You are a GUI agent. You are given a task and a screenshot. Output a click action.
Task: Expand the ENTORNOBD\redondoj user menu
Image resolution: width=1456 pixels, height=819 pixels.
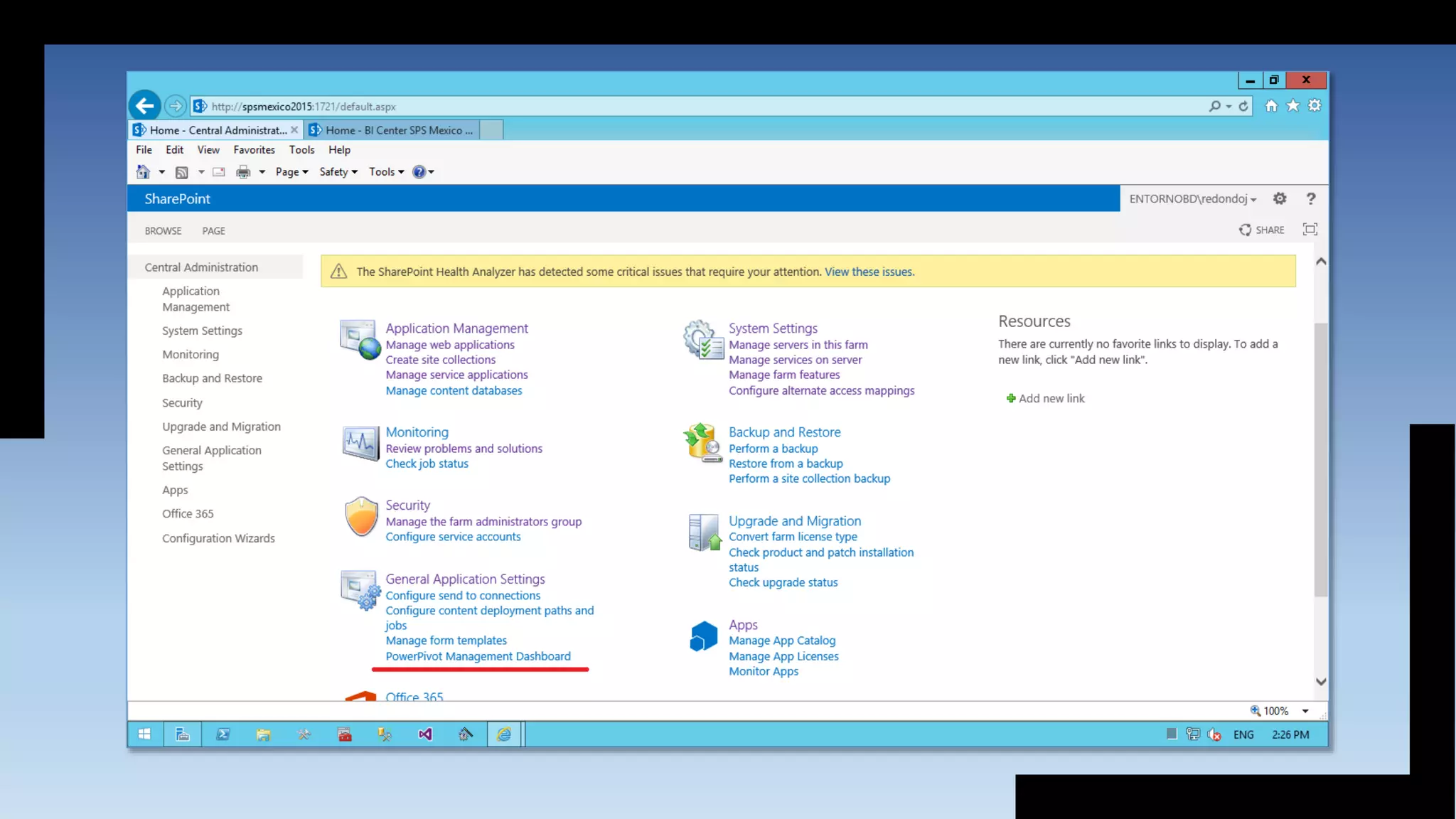pos(1193,199)
